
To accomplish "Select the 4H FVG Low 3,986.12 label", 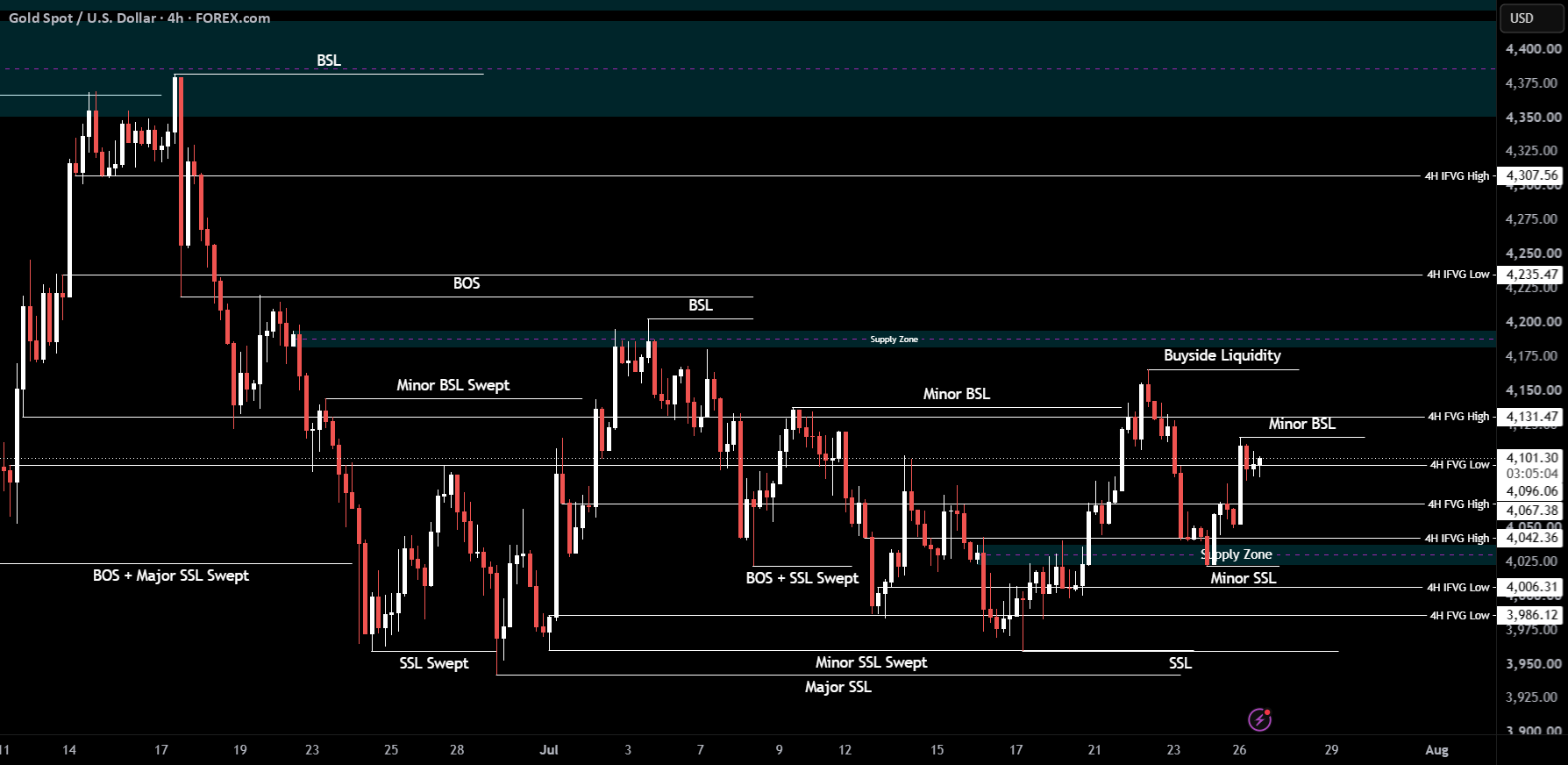I will (x=1531, y=615).
